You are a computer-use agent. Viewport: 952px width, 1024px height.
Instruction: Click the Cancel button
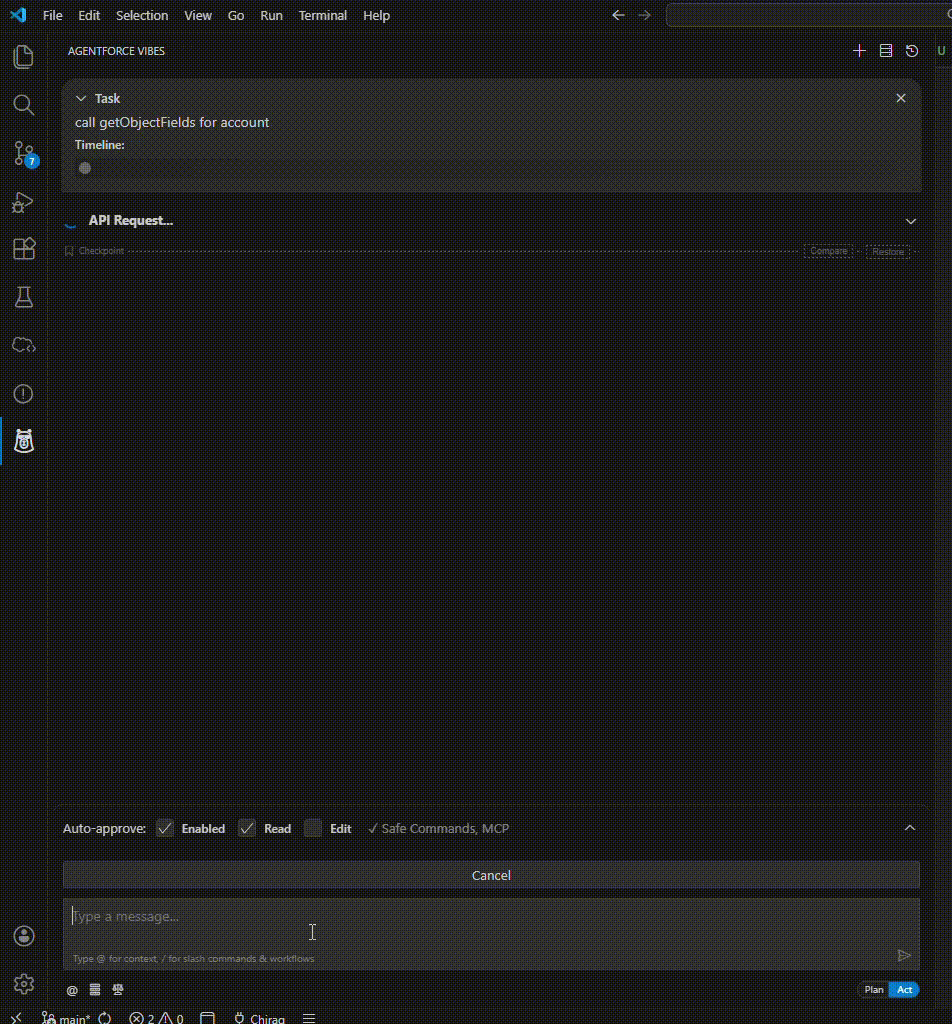pyautogui.click(x=491, y=875)
